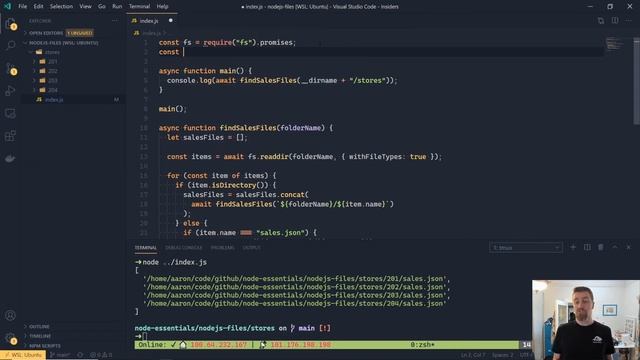Kill the terminal with the trash icon

601,247
